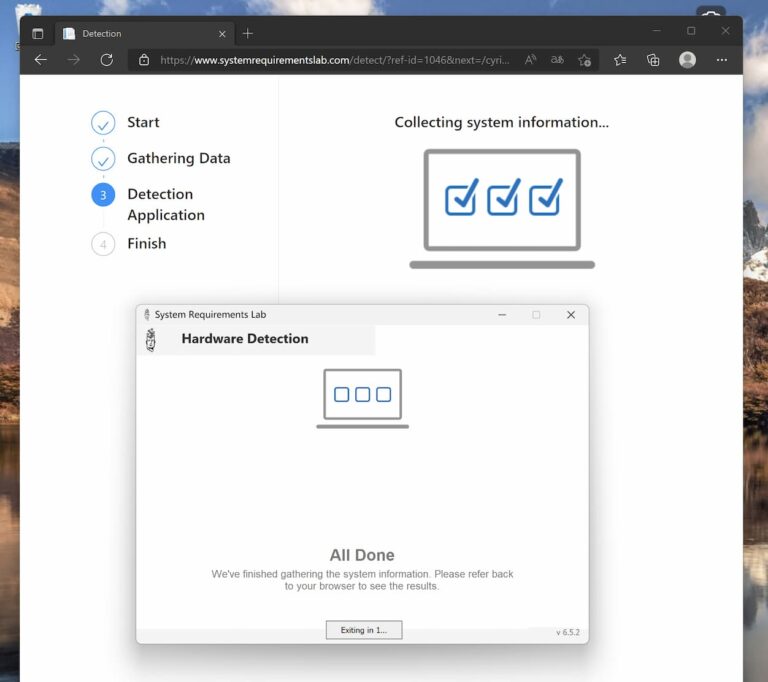Click the Read aloud icon
Viewport: 768px width, 682px height.
[x=530, y=60]
